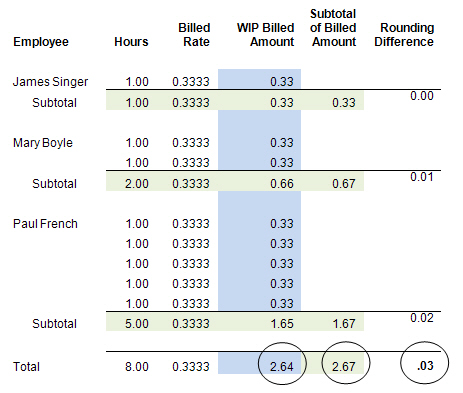Click the 1.67 billed subtotal value
The image size is (463, 393).
tap(344, 324)
